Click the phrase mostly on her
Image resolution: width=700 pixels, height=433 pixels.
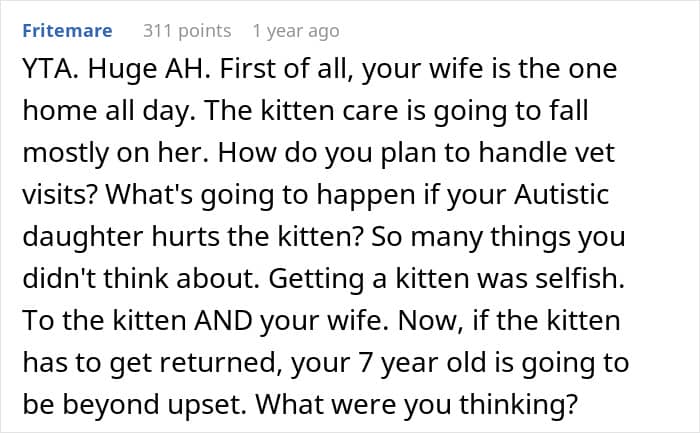pos(116,153)
